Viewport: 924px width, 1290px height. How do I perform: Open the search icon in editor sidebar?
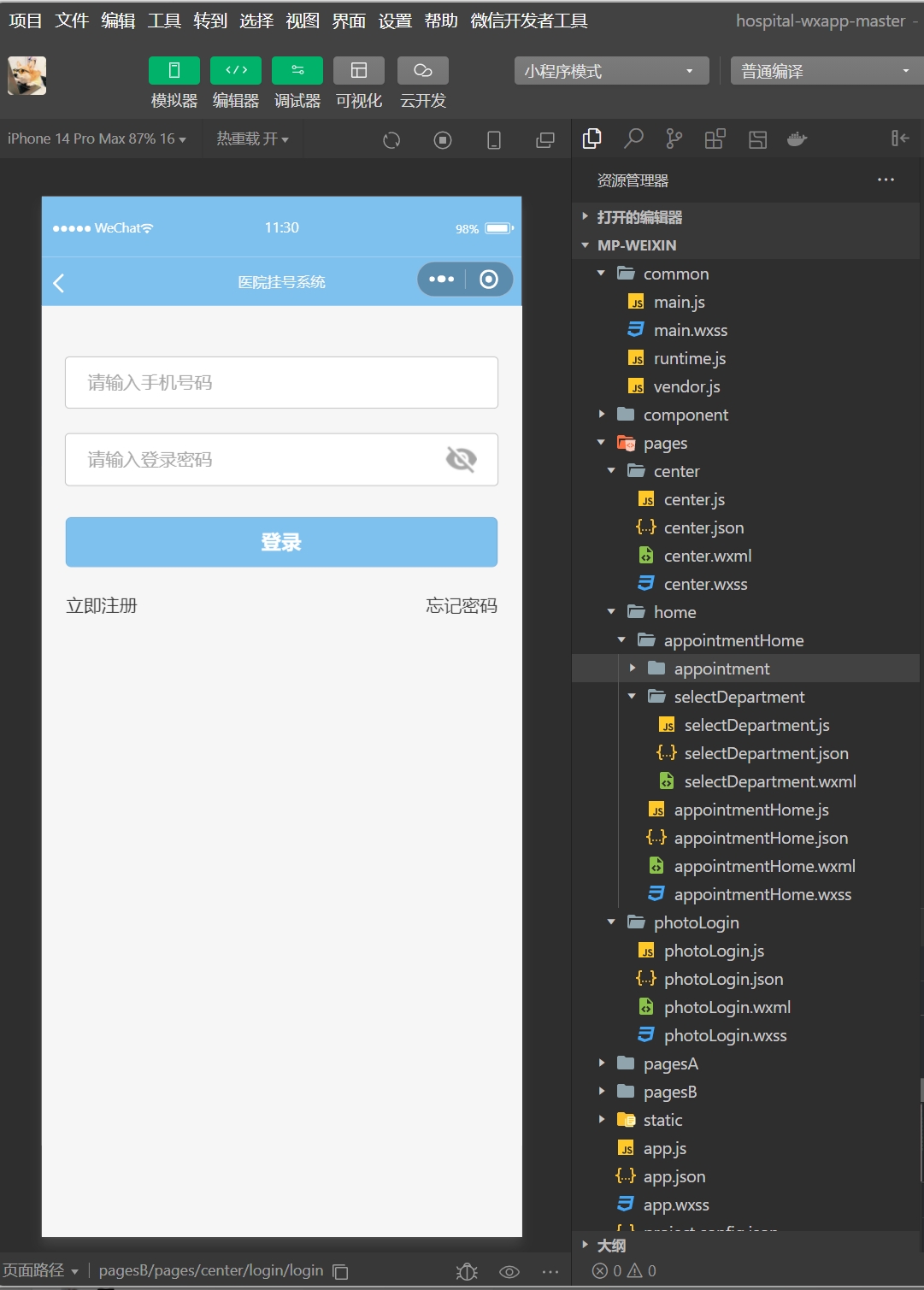(x=633, y=138)
